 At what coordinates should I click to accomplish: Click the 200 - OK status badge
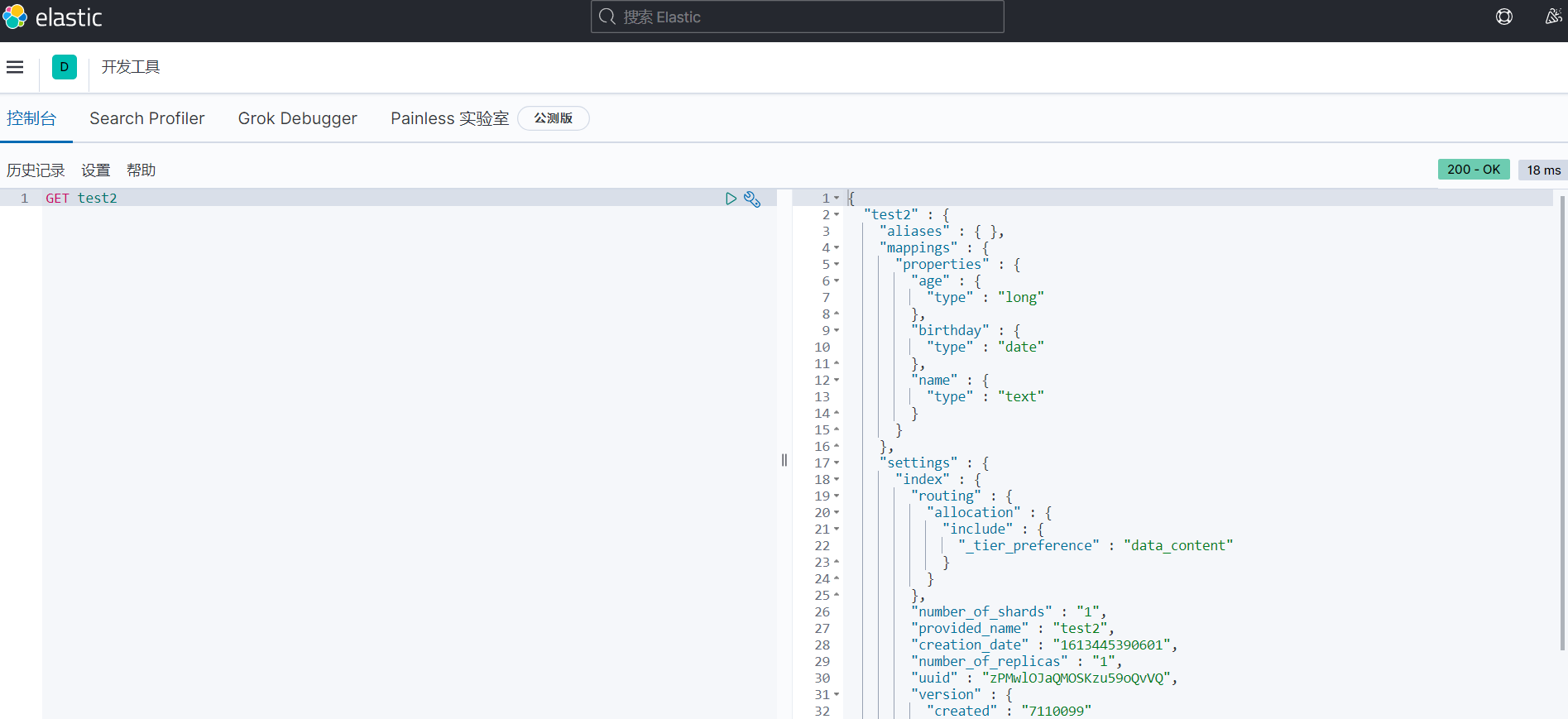click(x=1474, y=170)
